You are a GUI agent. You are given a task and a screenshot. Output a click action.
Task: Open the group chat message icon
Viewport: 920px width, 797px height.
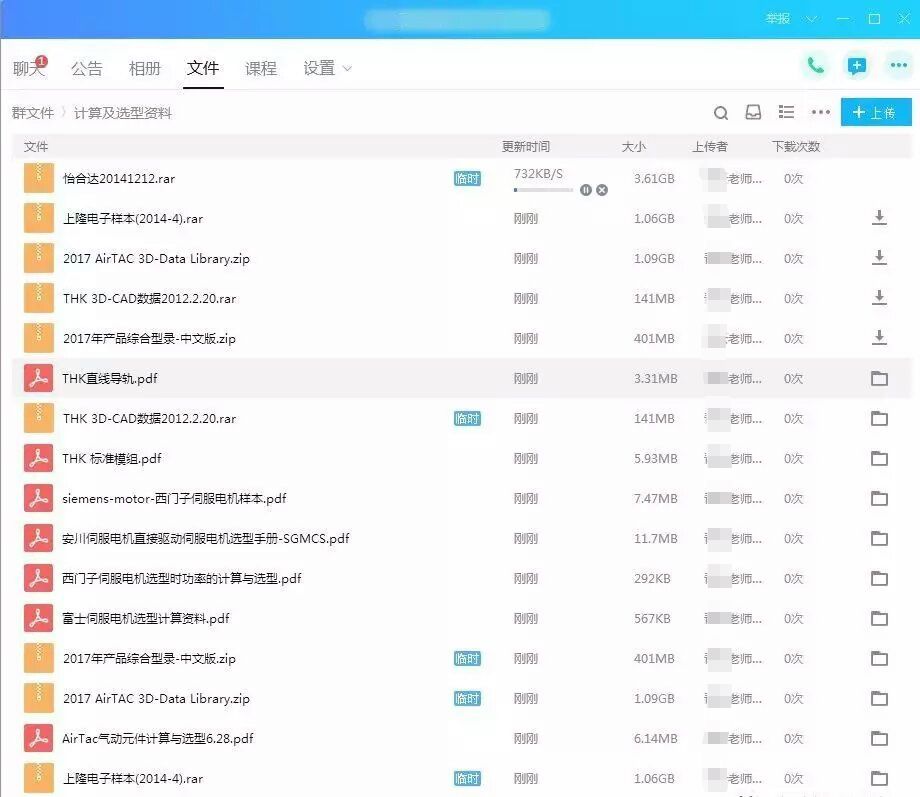(856, 65)
